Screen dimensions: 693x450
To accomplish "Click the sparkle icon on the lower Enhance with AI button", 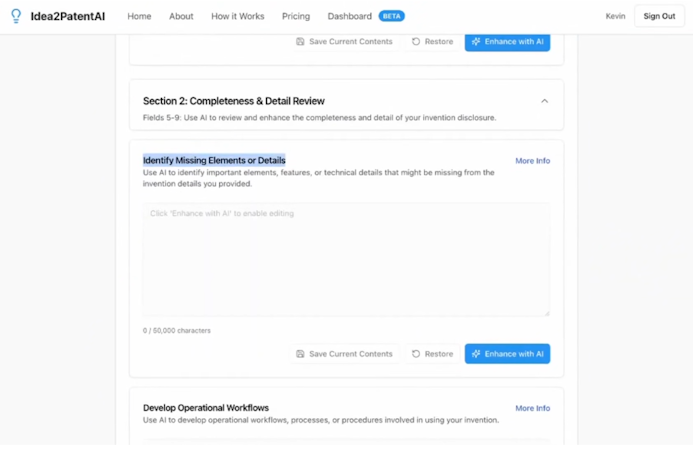I will point(476,354).
